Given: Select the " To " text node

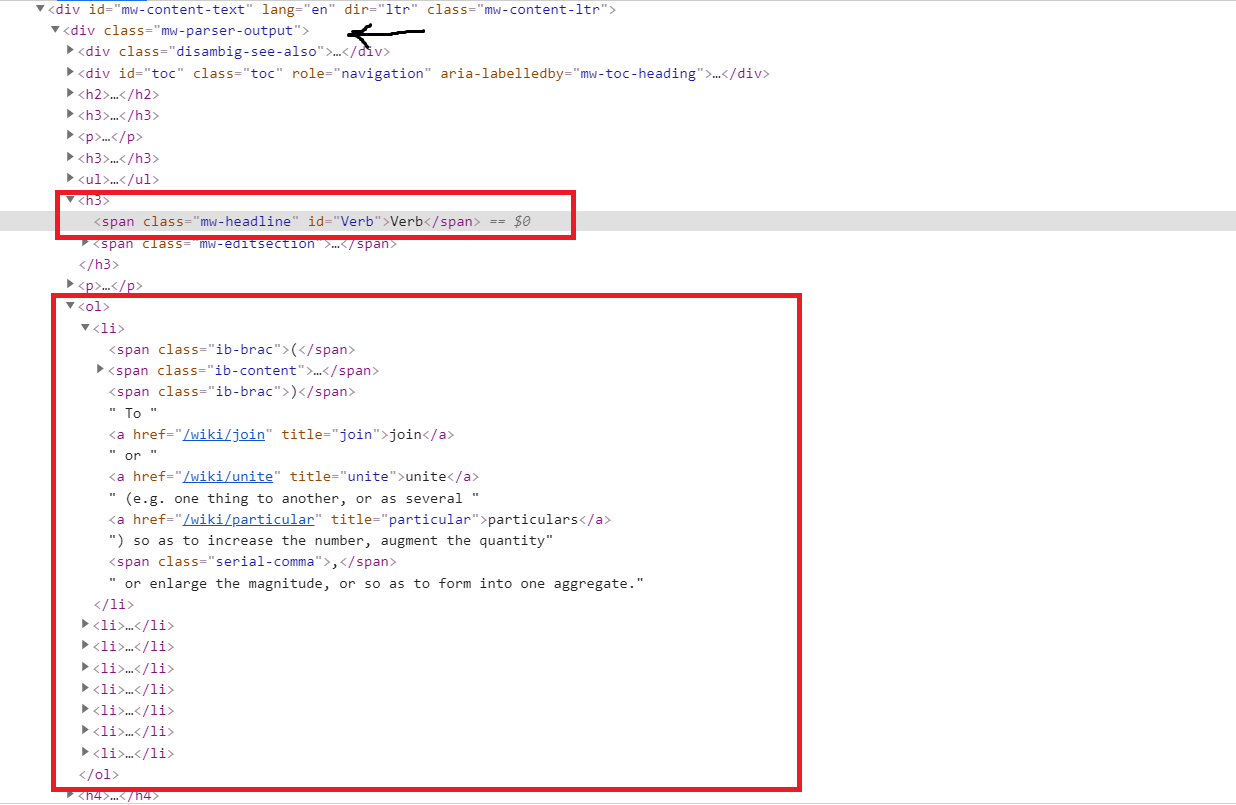Looking at the screenshot, I should (133, 413).
